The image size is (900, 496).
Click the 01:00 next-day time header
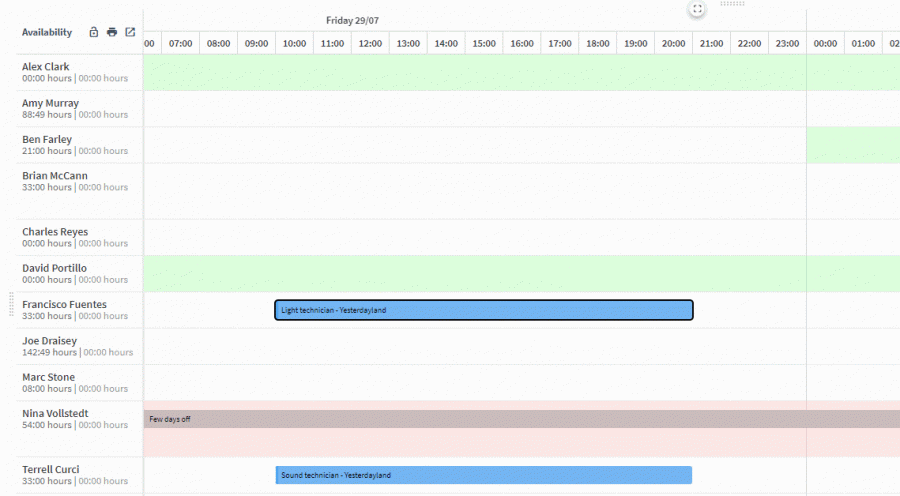pos(863,44)
